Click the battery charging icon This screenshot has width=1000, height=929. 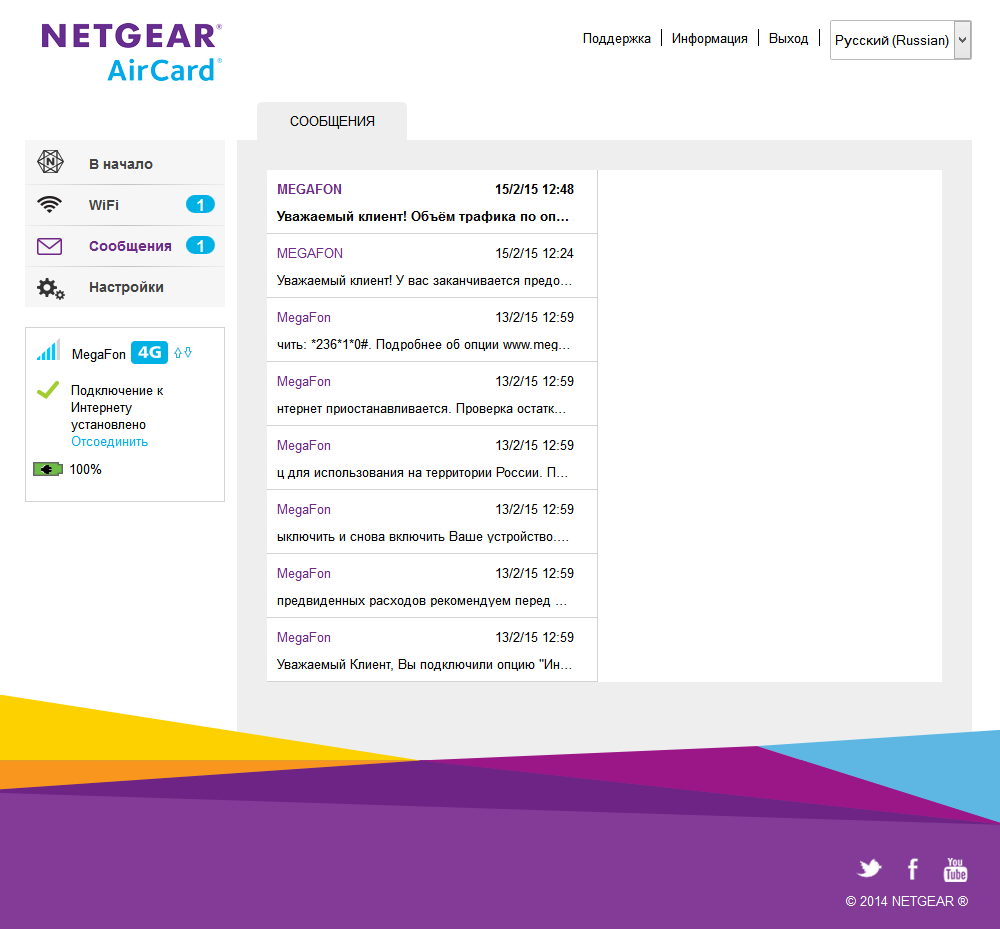pos(47,470)
